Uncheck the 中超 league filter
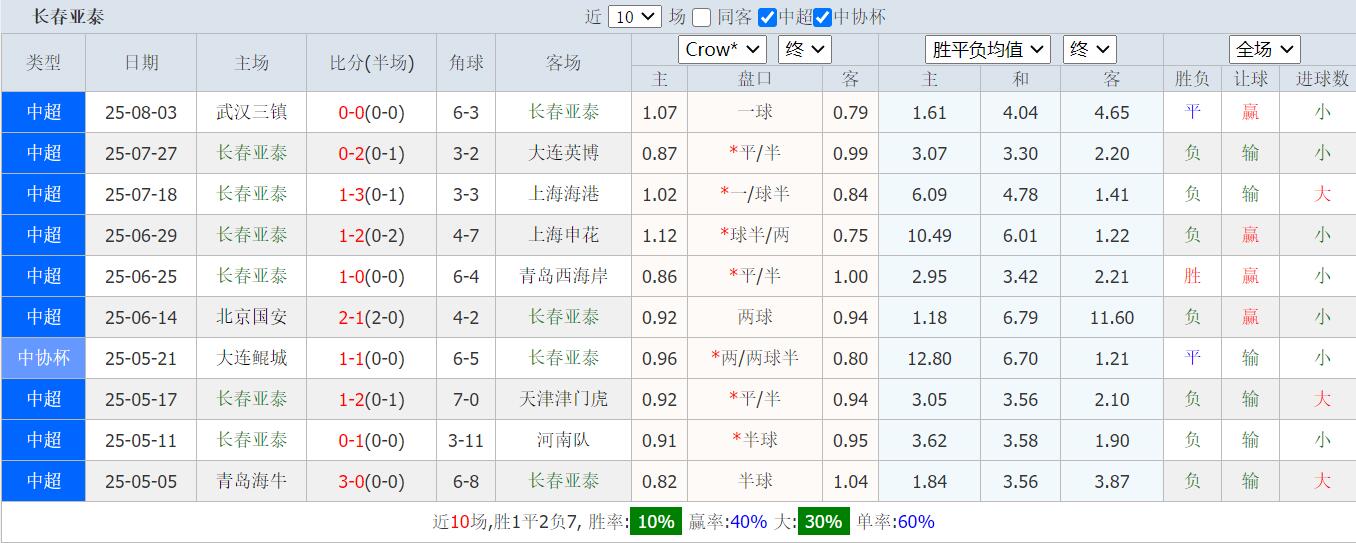Screen dimensions: 1356x543 (x=768, y=17)
